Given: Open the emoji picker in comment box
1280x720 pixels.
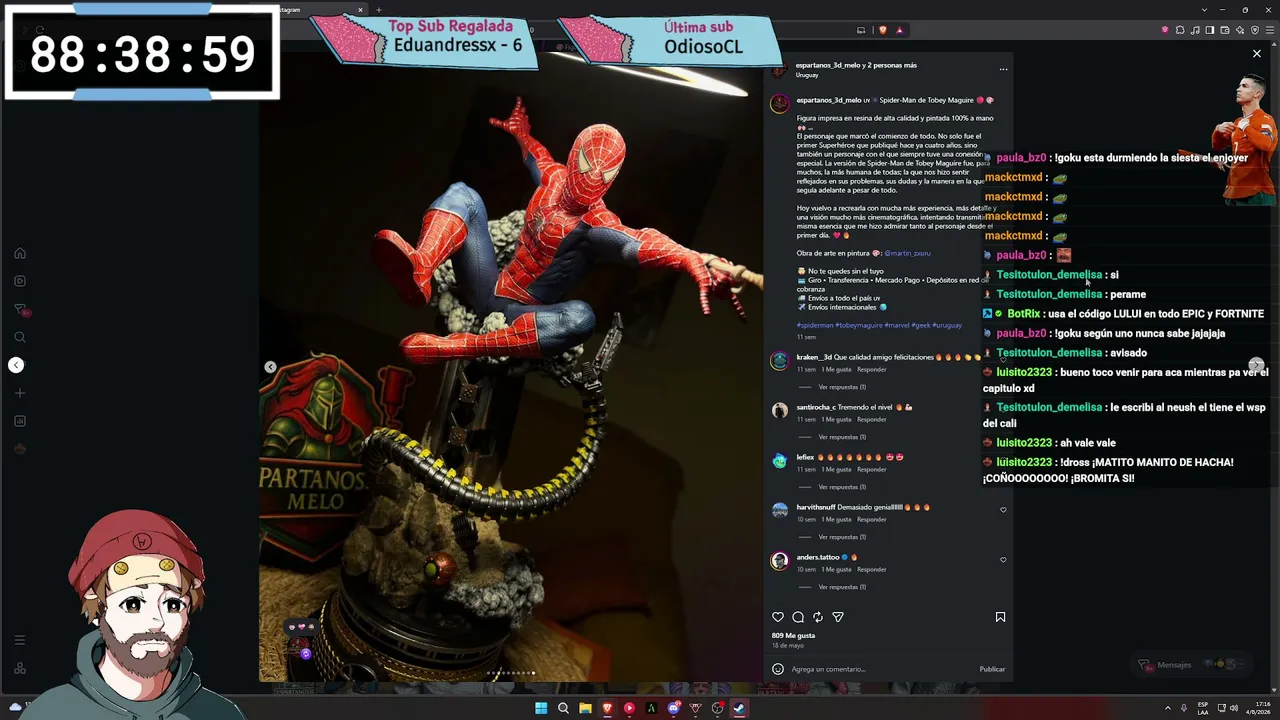Looking at the screenshot, I should (x=778, y=669).
